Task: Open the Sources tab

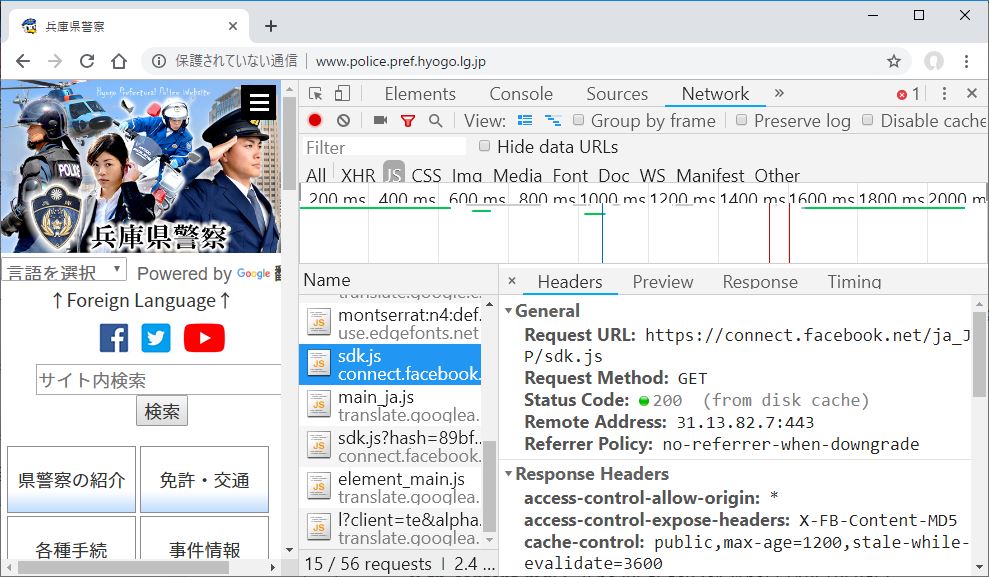Action: pos(617,94)
